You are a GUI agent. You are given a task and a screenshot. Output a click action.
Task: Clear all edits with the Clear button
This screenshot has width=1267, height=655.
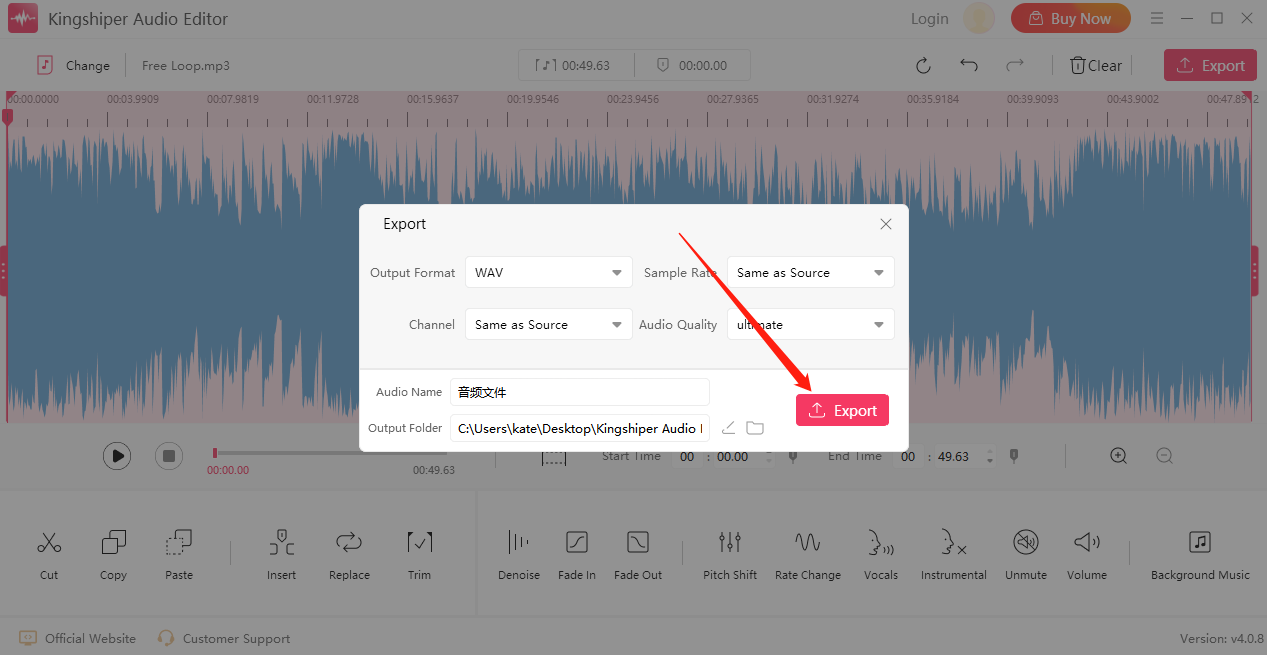tap(1095, 65)
